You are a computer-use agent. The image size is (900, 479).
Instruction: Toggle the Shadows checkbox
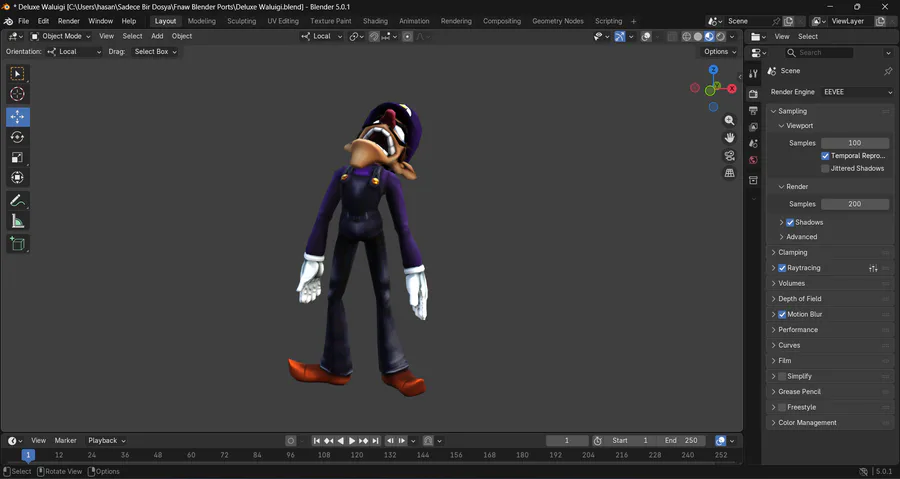tap(790, 223)
